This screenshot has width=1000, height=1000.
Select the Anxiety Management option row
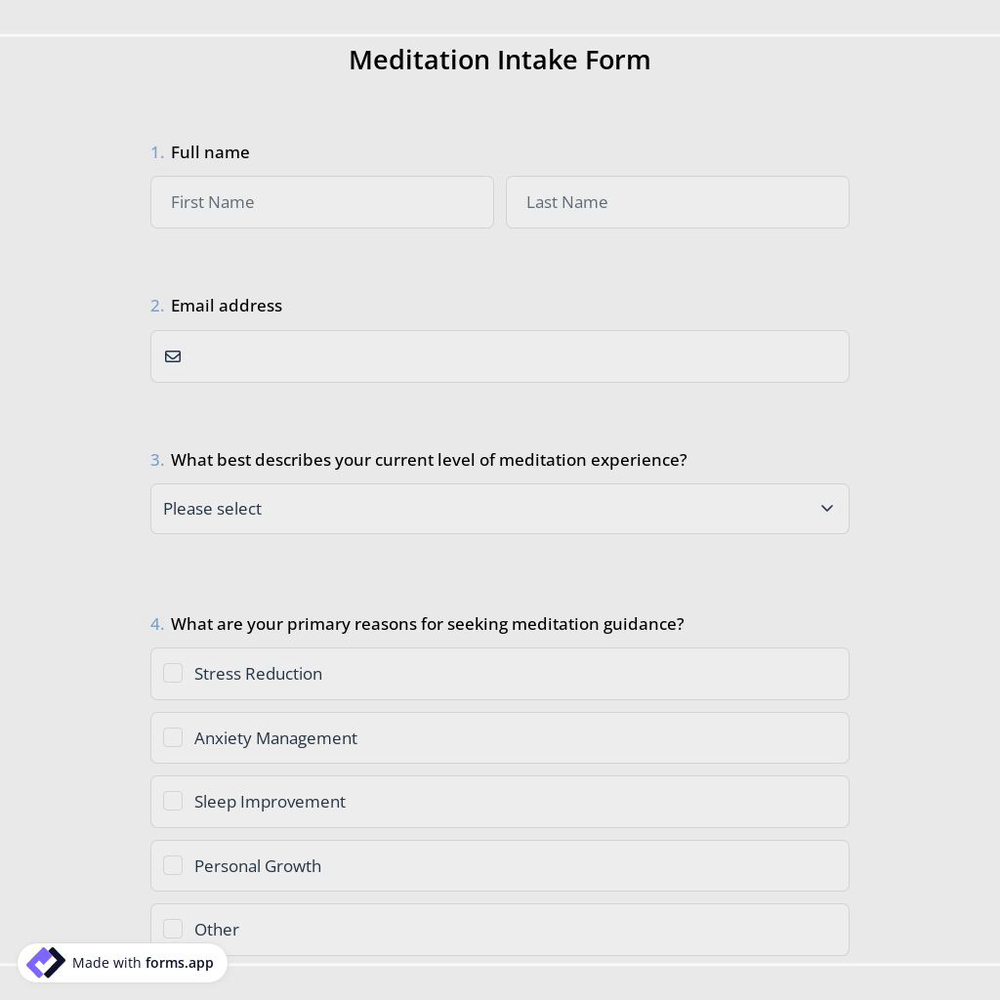(x=500, y=737)
